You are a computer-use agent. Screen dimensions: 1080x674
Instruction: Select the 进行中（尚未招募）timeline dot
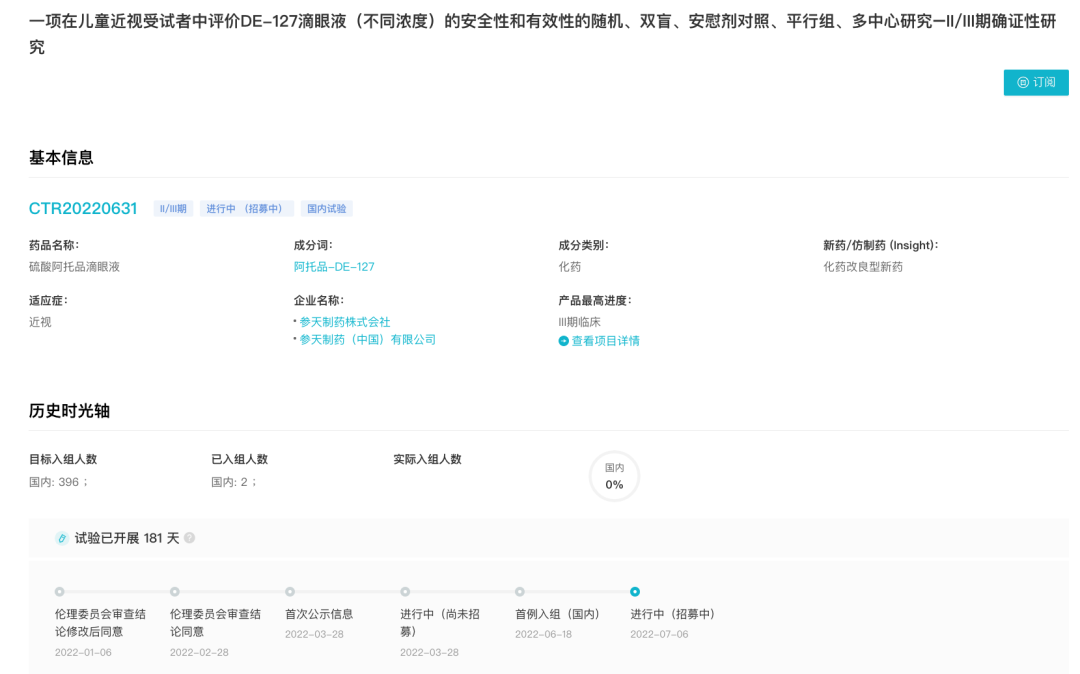(x=405, y=592)
